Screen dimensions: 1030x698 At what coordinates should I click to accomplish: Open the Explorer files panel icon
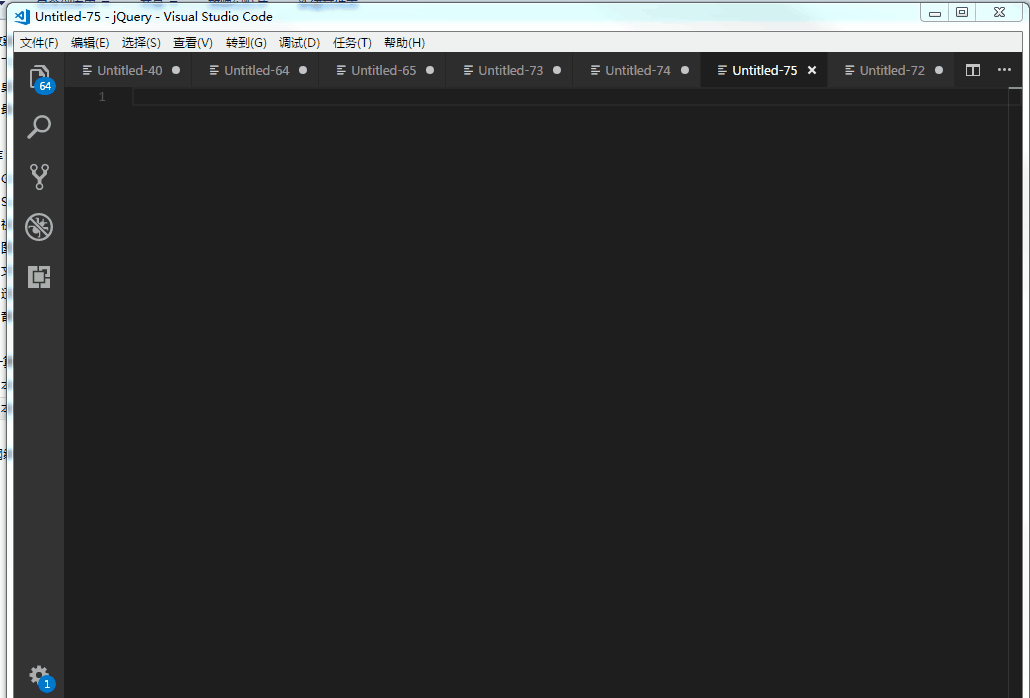(x=39, y=77)
